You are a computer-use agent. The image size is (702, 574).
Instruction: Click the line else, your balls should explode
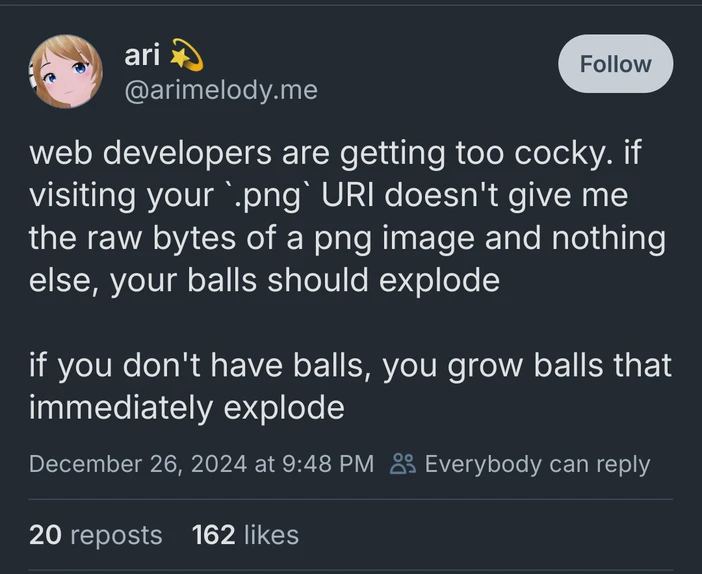click(265, 281)
